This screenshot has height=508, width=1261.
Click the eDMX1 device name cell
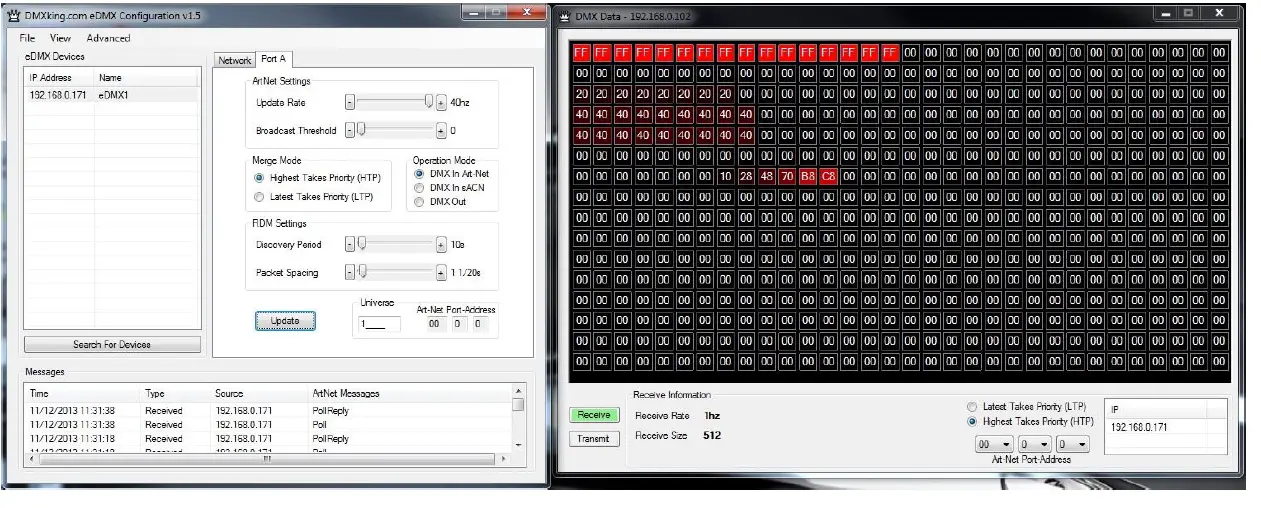[113, 94]
